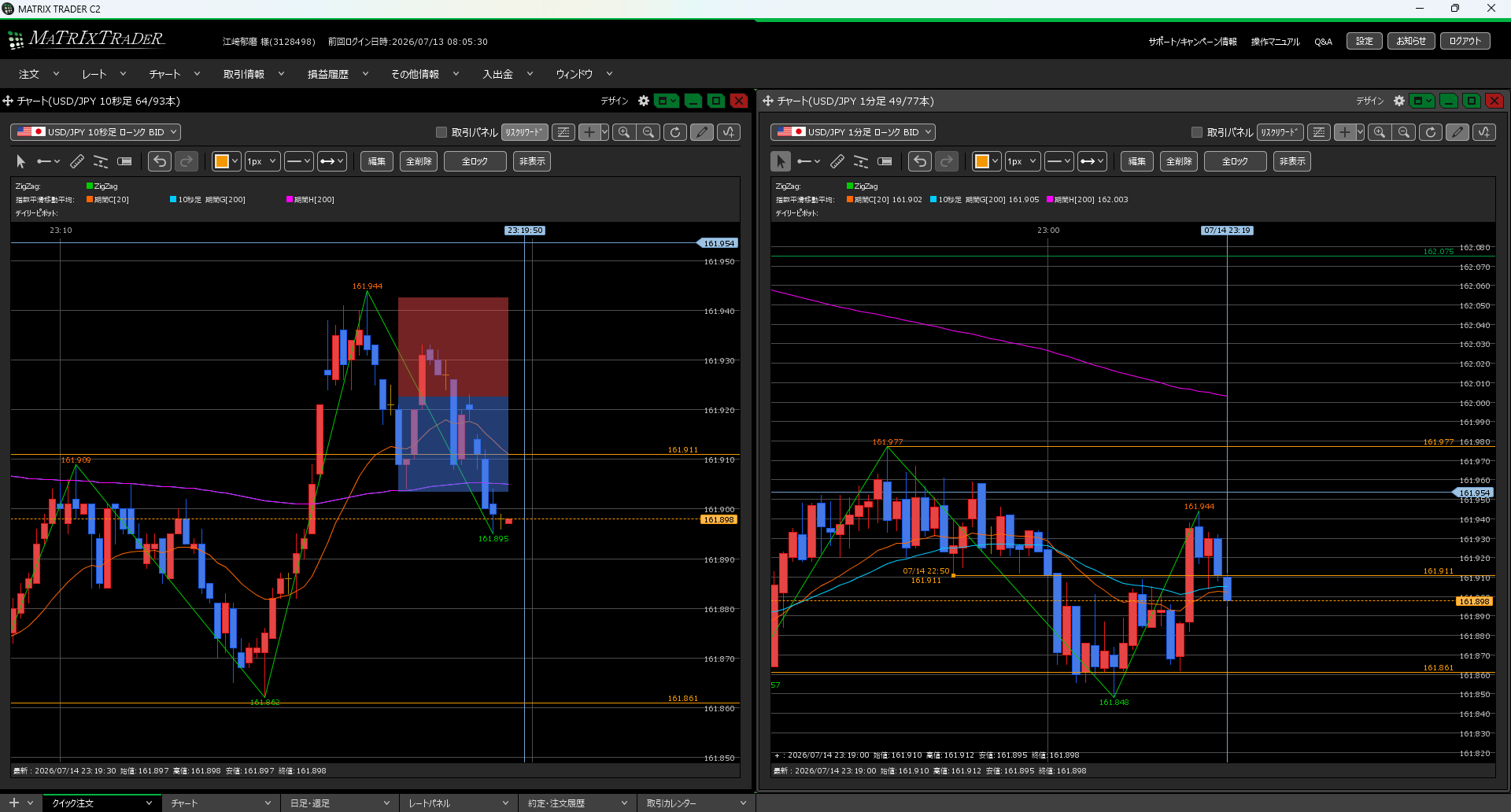The height and width of the screenshot is (812, 1511).
Task: Click 編集 button in 10秒足 chart
Action: point(377,161)
